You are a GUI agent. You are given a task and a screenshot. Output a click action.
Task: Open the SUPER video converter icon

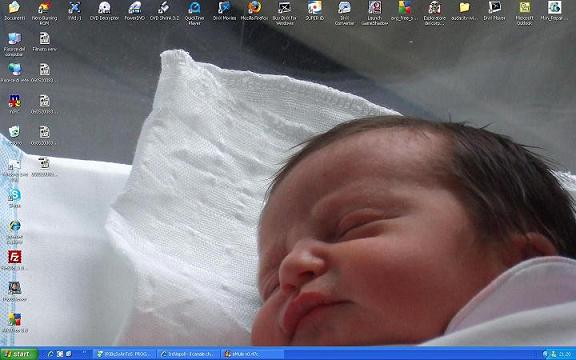click(315, 10)
